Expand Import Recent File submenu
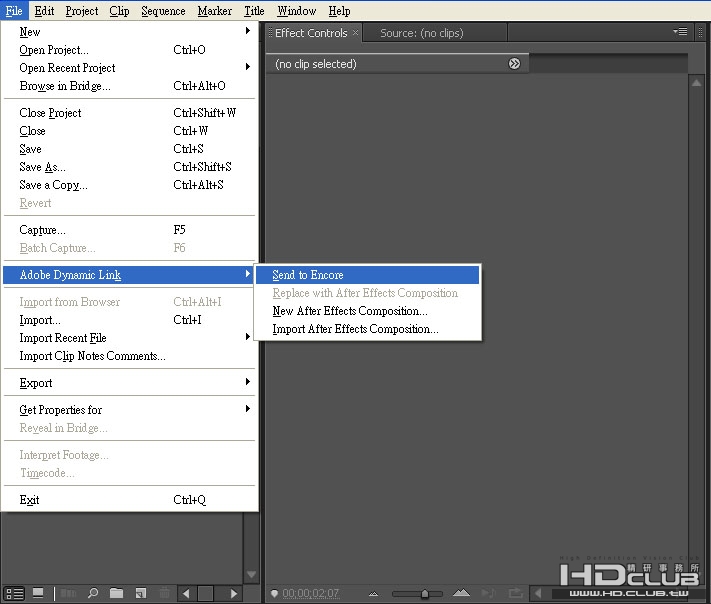The image size is (711, 604). pyautogui.click(x=248, y=336)
